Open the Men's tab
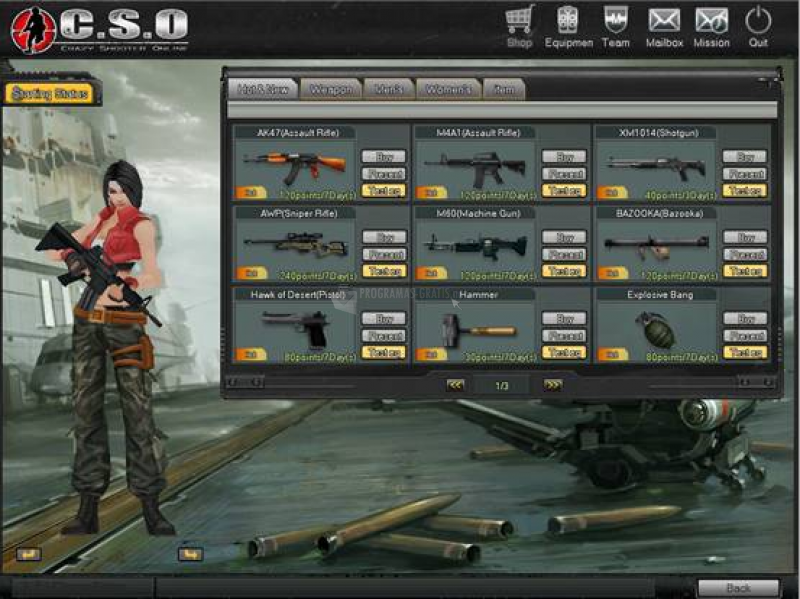Screen dimensions: 800x599 pos(388,89)
